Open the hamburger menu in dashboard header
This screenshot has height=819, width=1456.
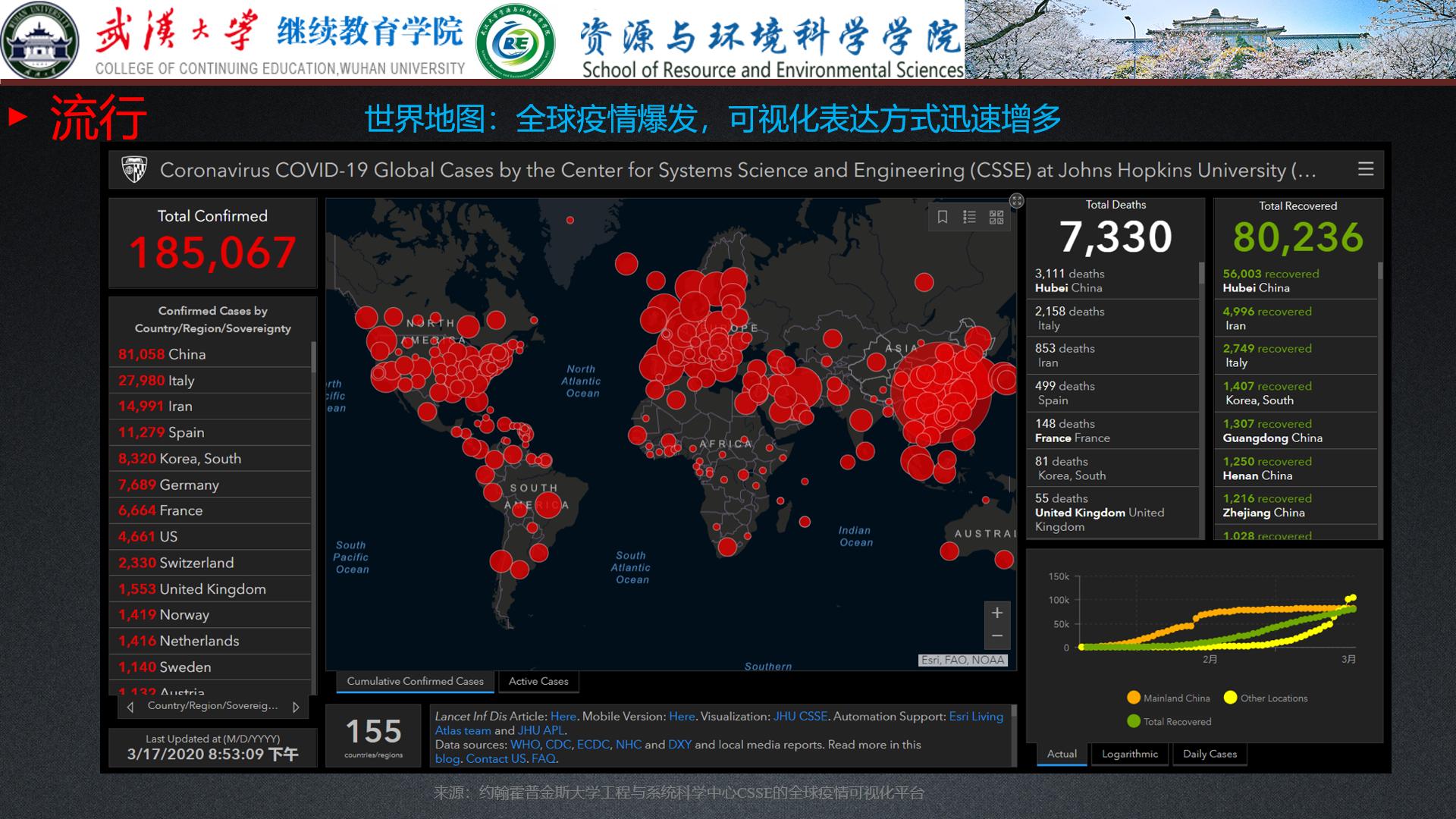1366,169
